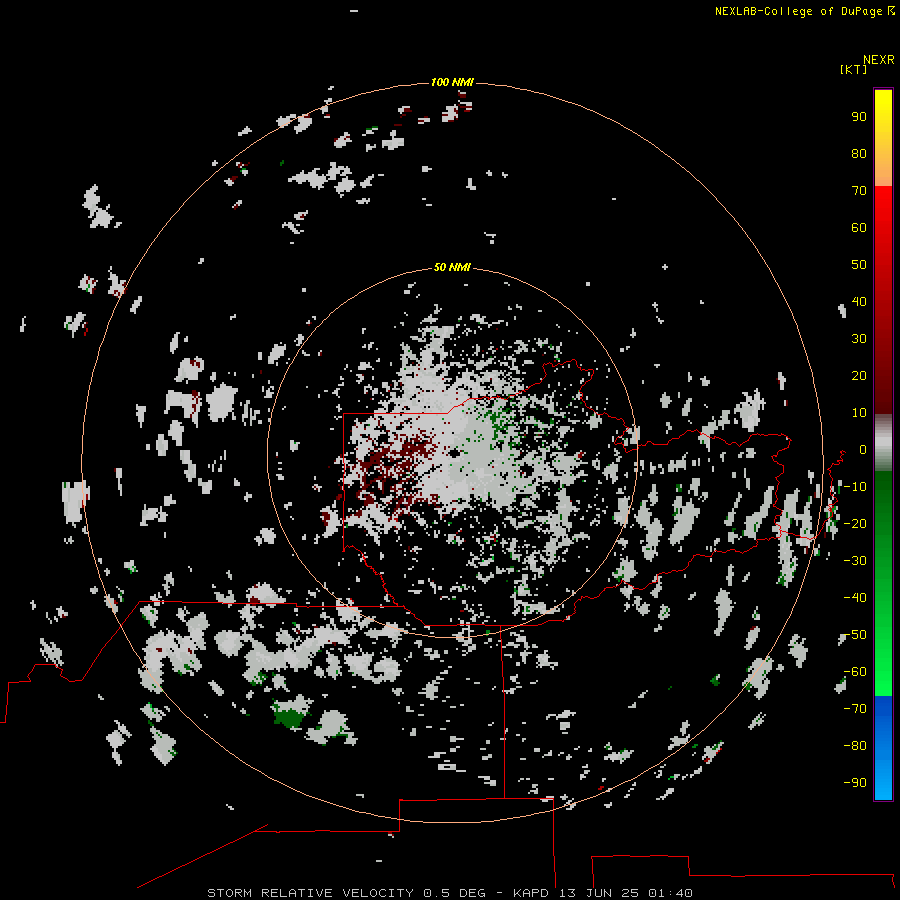This screenshot has width=900, height=900.
Task: Click the NEXR label above color bar
Action: [x=879, y=59]
